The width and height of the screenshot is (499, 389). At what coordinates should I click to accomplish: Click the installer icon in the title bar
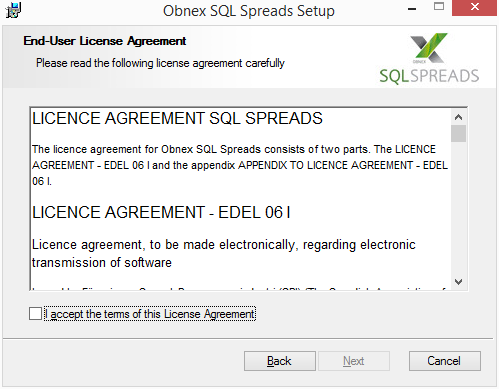pyautogui.click(x=13, y=10)
